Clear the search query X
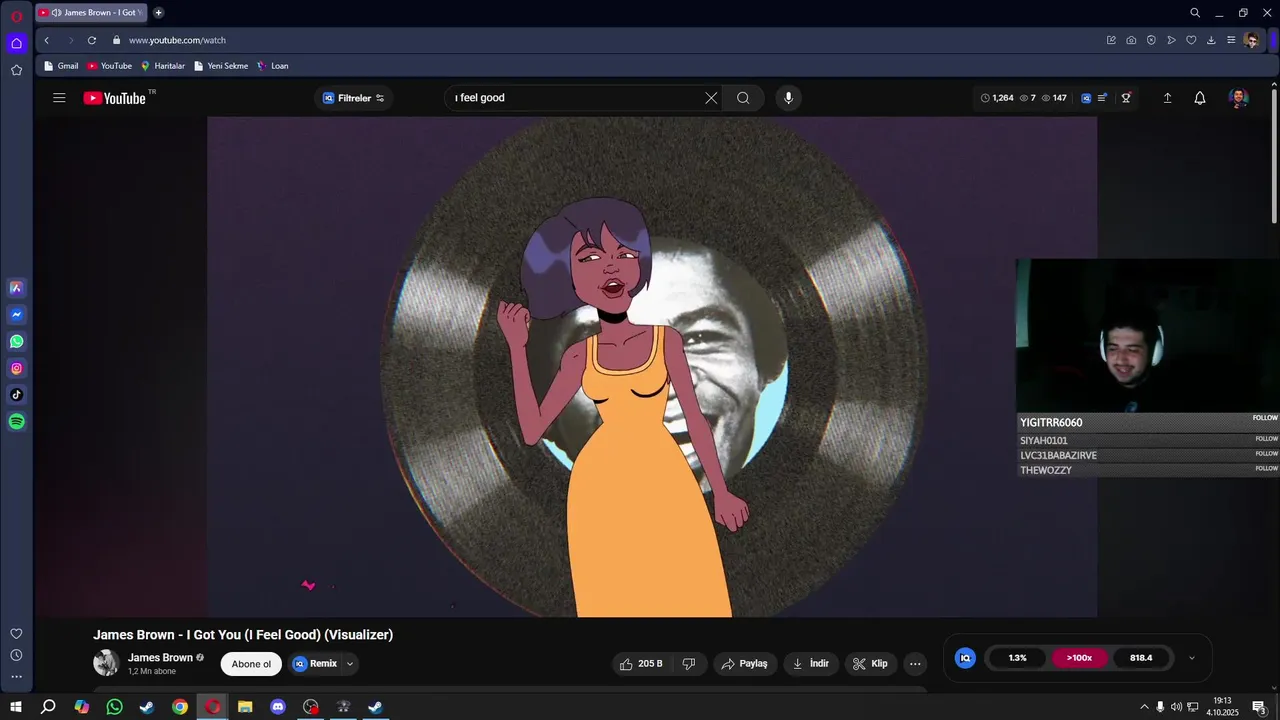This screenshot has width=1280, height=720. (x=711, y=98)
